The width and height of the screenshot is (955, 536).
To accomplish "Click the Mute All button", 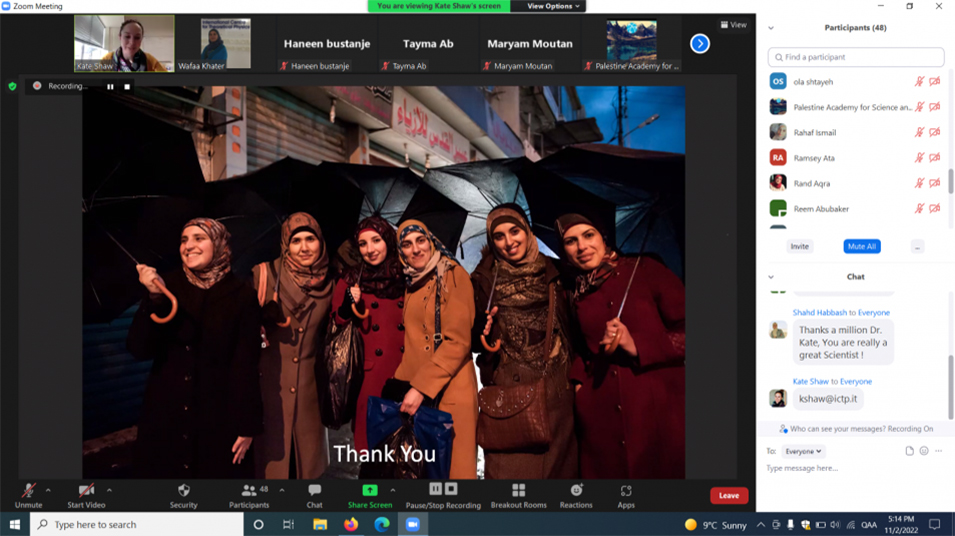I will click(x=862, y=246).
